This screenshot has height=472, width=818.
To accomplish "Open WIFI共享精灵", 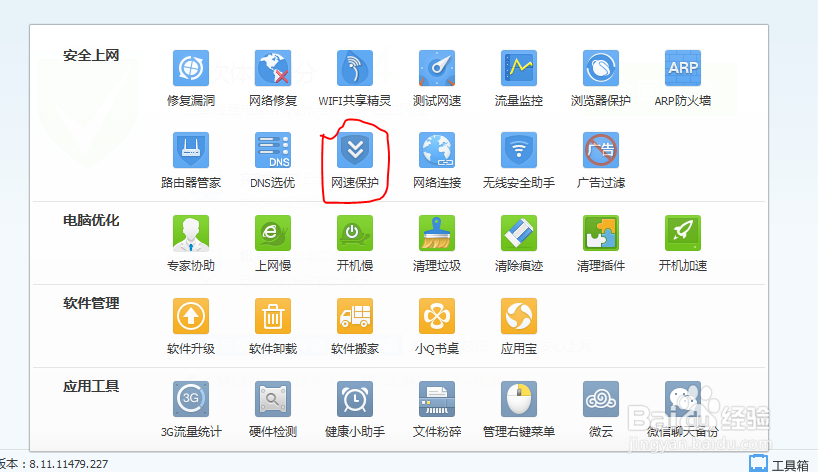I will point(355,68).
